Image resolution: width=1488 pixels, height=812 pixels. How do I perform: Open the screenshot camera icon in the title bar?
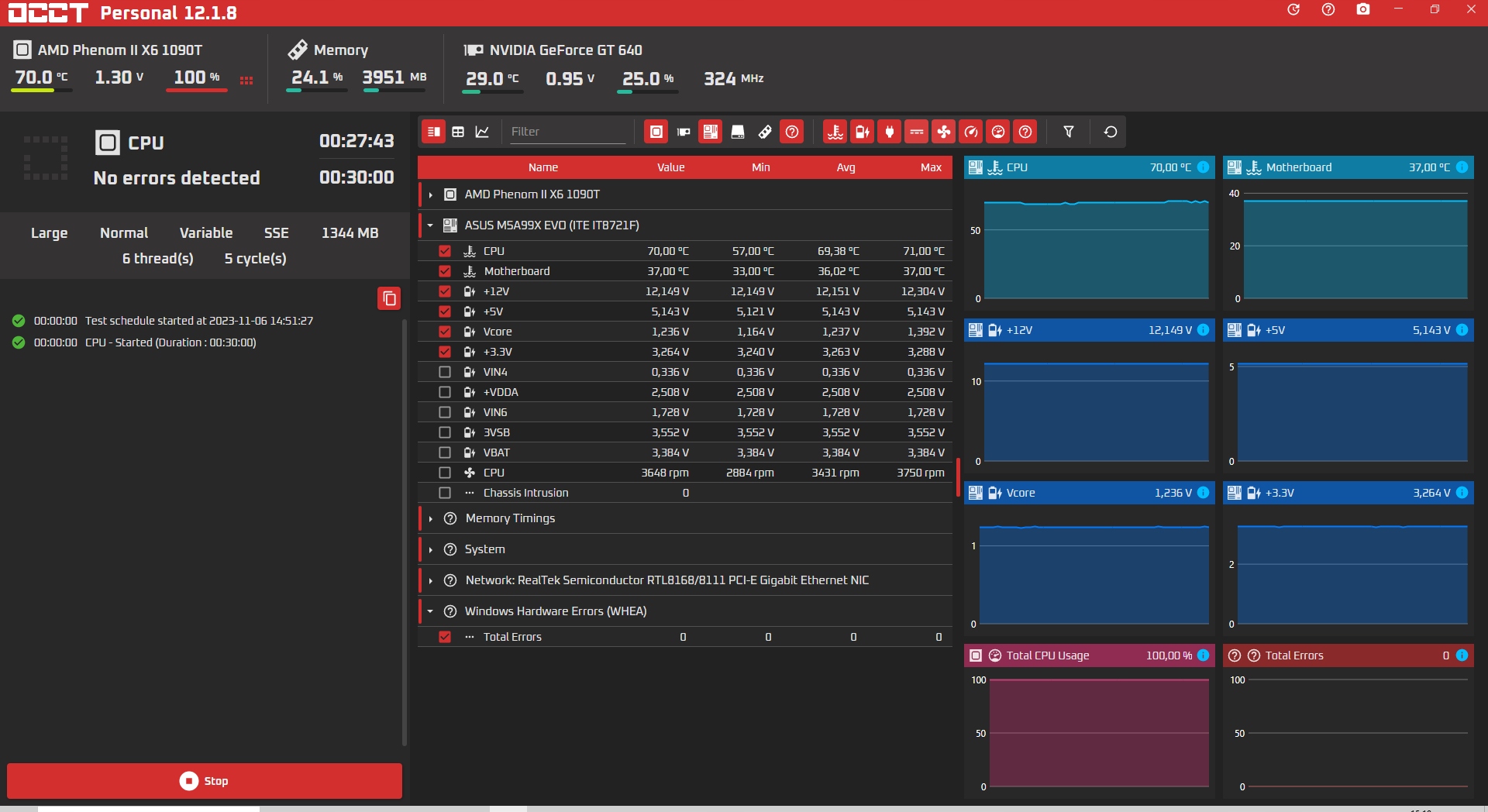pos(1362,10)
